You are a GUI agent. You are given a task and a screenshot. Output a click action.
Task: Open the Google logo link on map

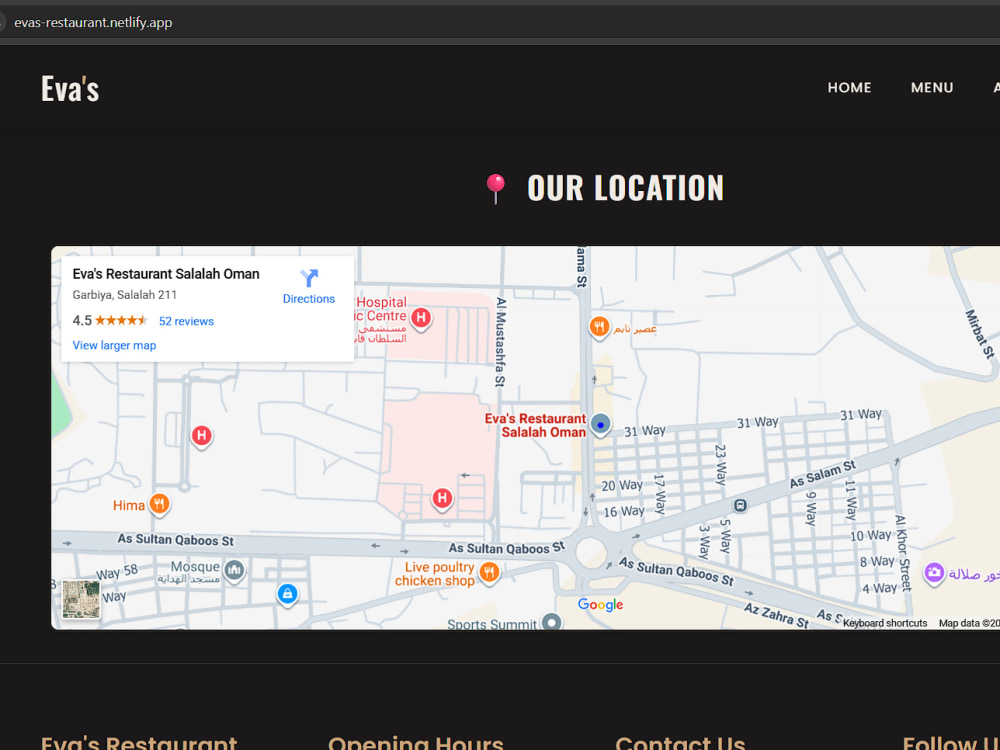tap(600, 605)
